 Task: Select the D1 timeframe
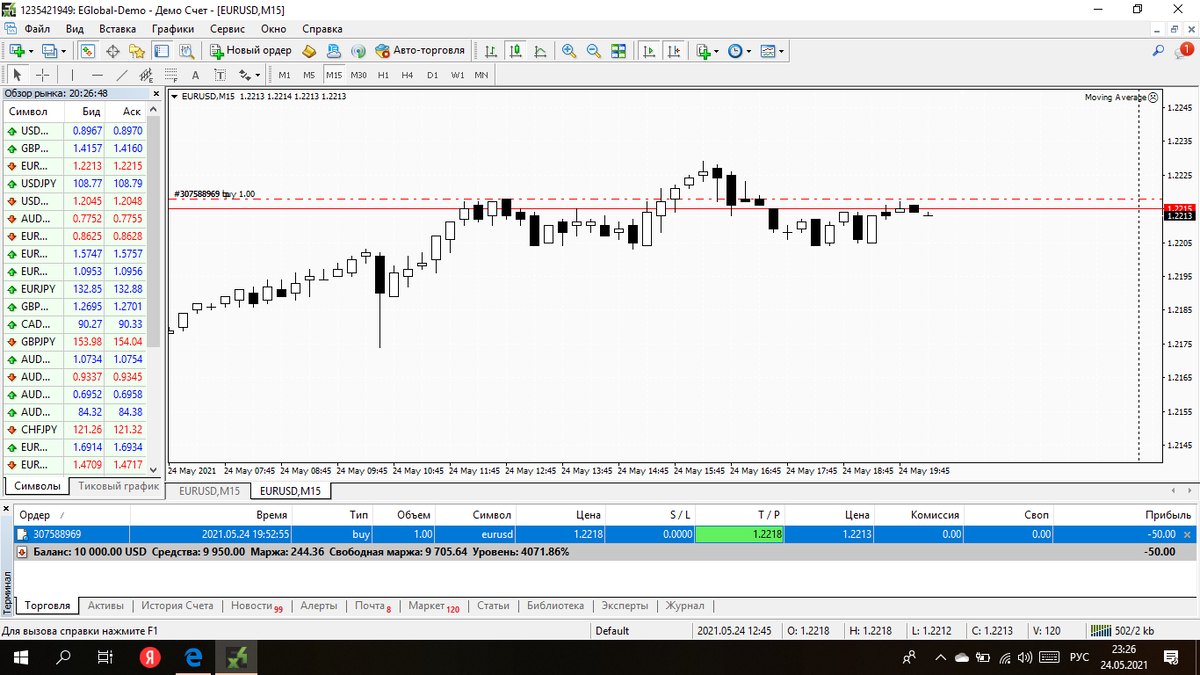[x=432, y=75]
